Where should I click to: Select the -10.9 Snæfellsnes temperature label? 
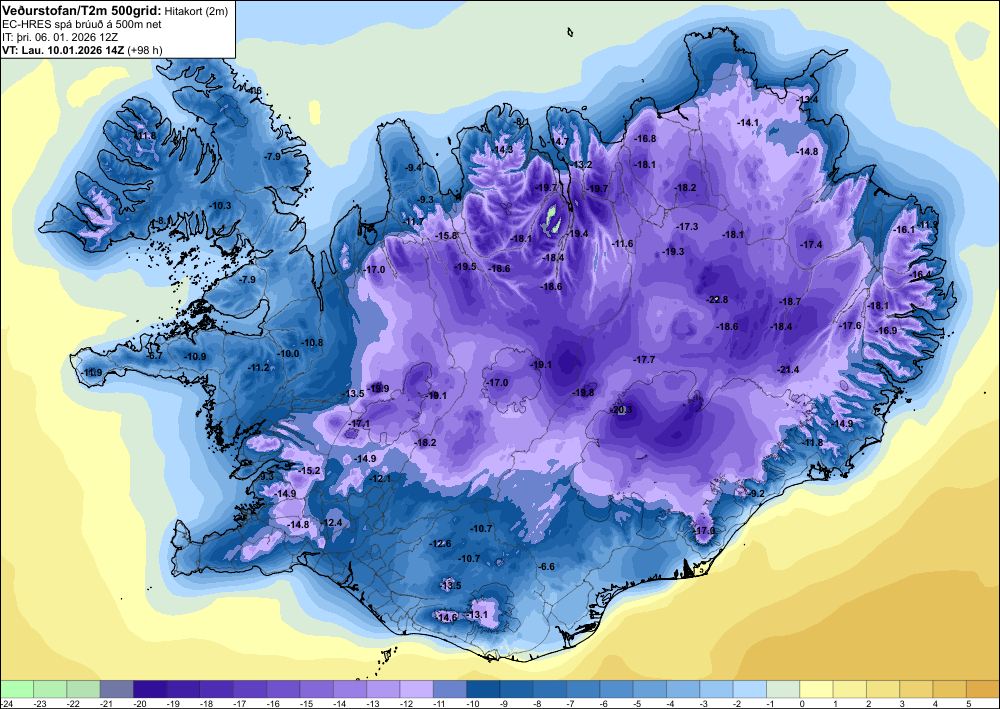pos(195,356)
